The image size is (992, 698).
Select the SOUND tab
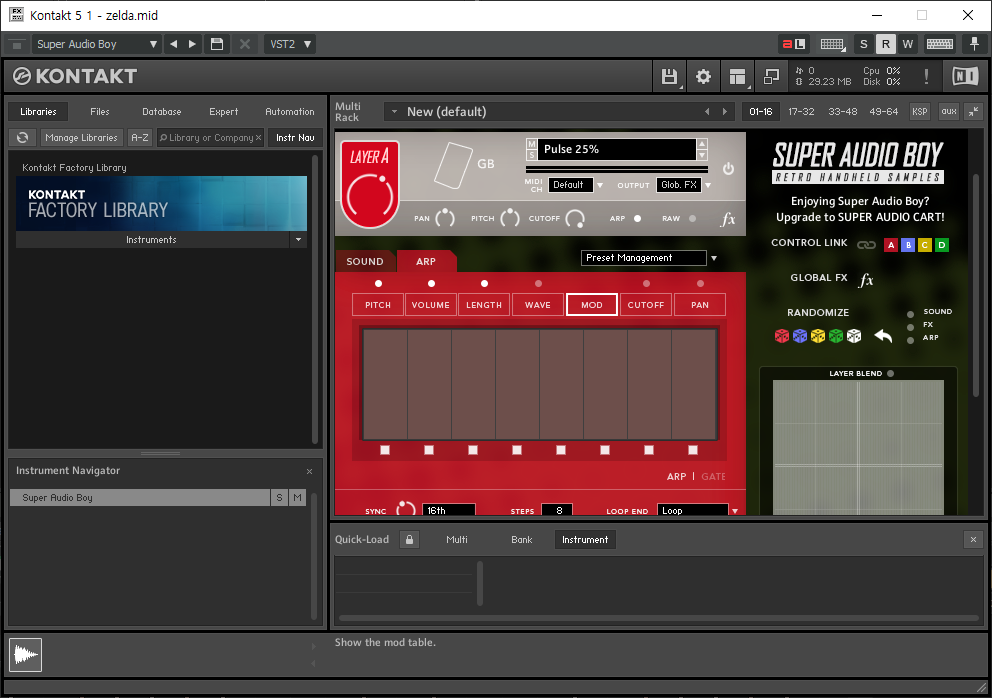click(x=364, y=261)
